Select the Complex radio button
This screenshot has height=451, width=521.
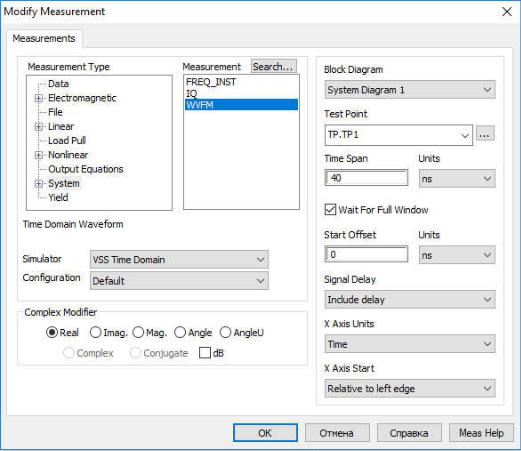point(69,353)
